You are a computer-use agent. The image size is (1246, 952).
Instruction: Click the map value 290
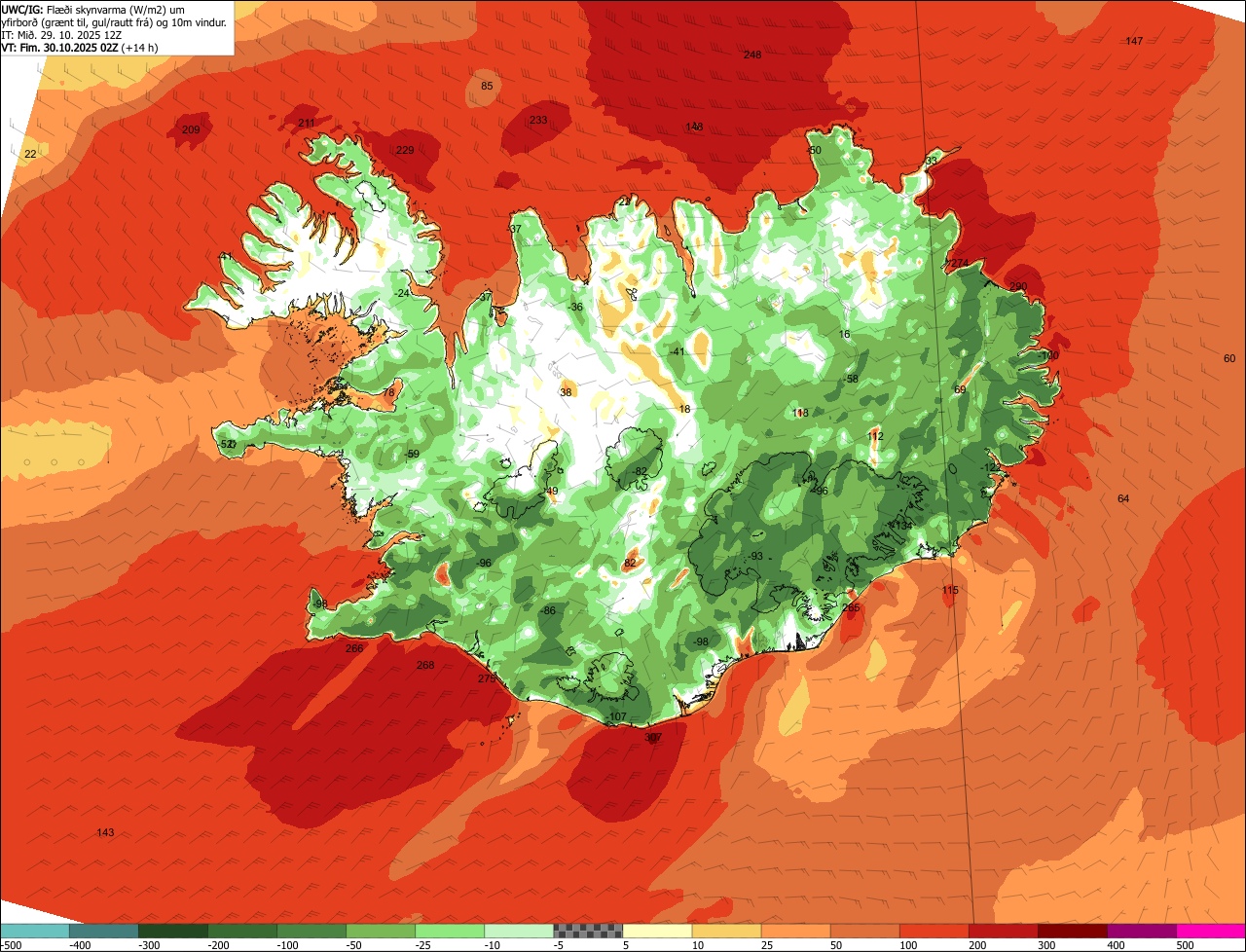[x=1018, y=286]
